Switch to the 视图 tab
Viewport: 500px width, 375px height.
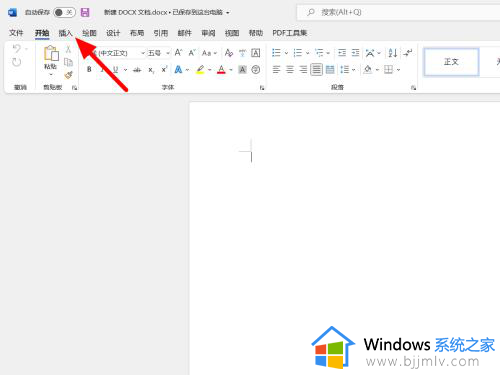(x=232, y=33)
